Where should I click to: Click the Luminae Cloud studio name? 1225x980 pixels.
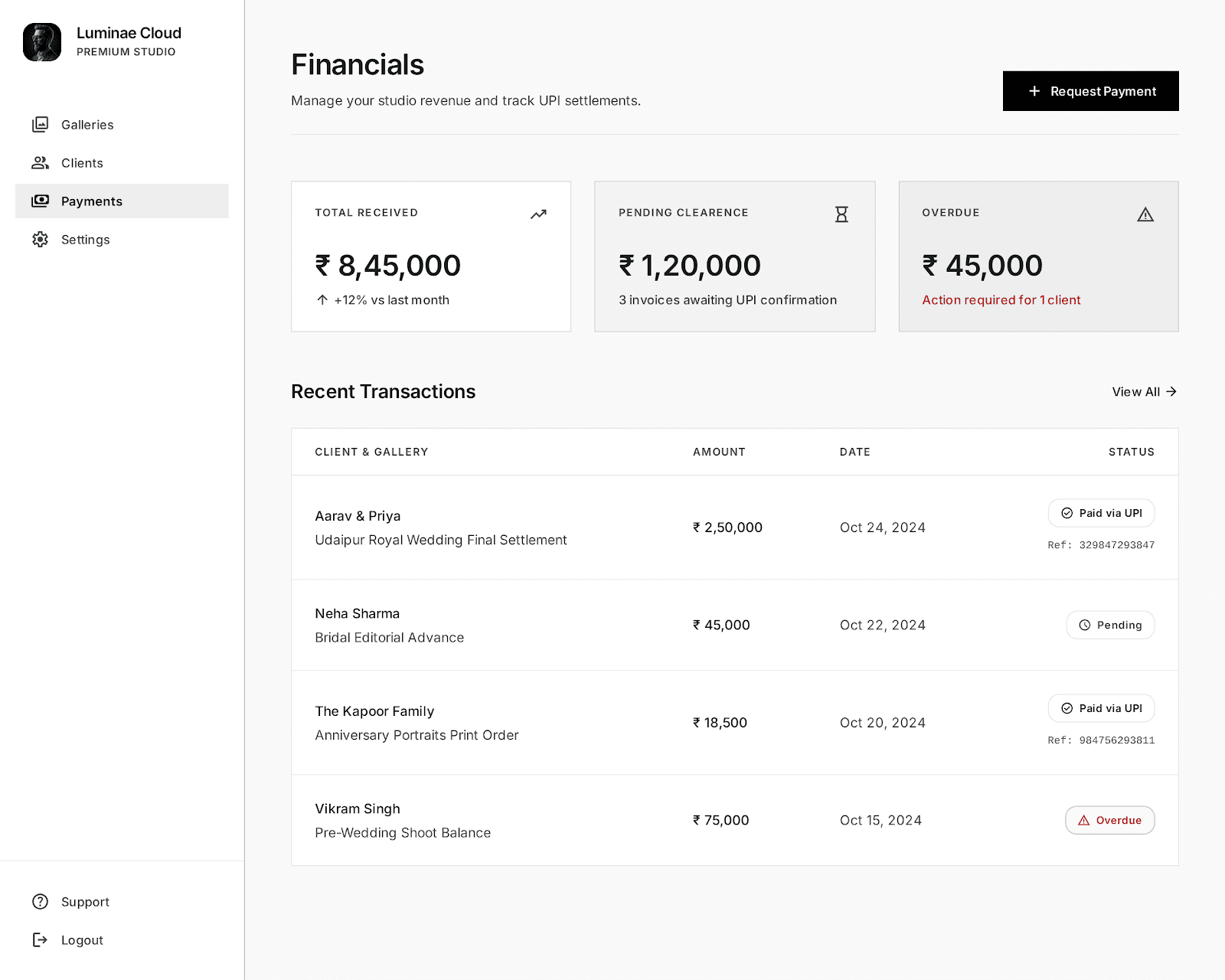pos(129,33)
